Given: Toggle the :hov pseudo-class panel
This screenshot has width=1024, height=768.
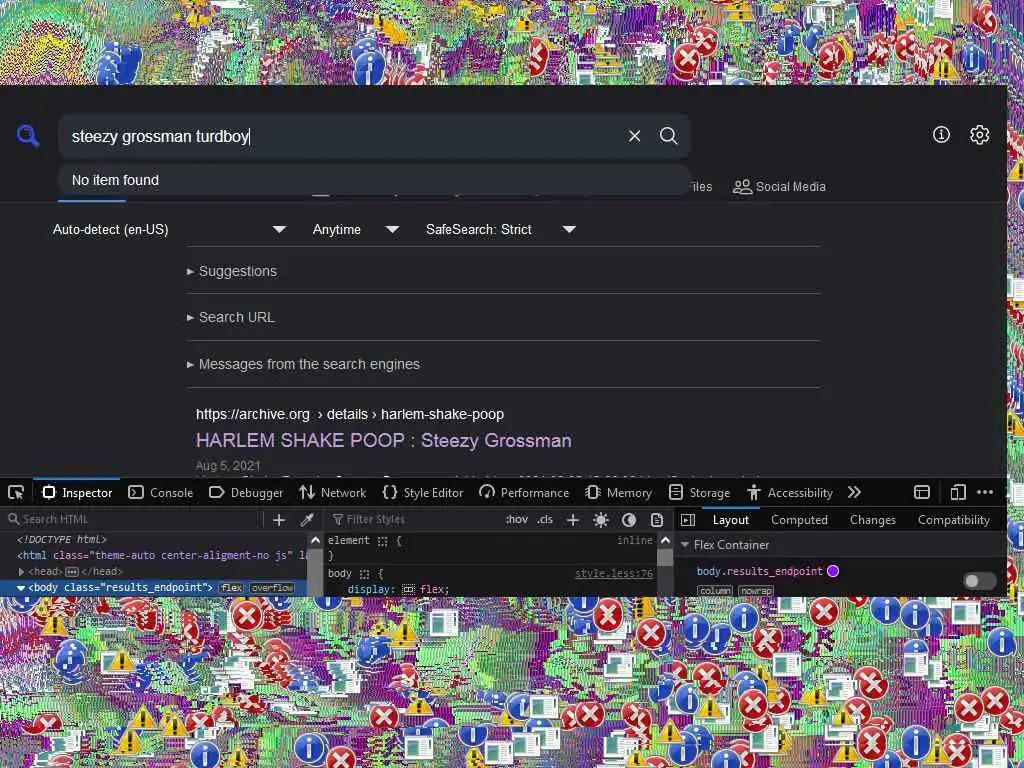Looking at the screenshot, I should pos(517,520).
